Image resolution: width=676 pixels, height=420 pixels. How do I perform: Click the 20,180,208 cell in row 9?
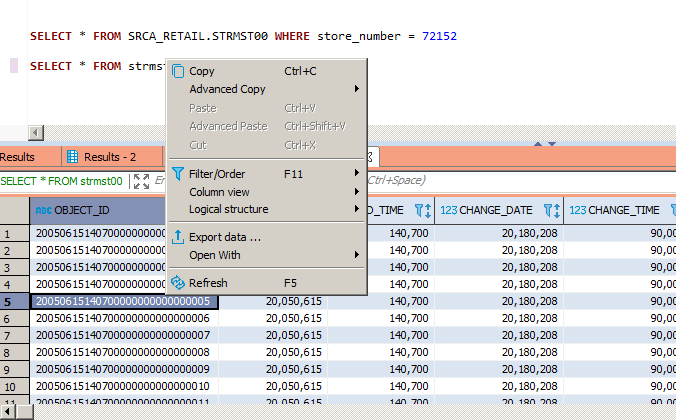coord(499,370)
